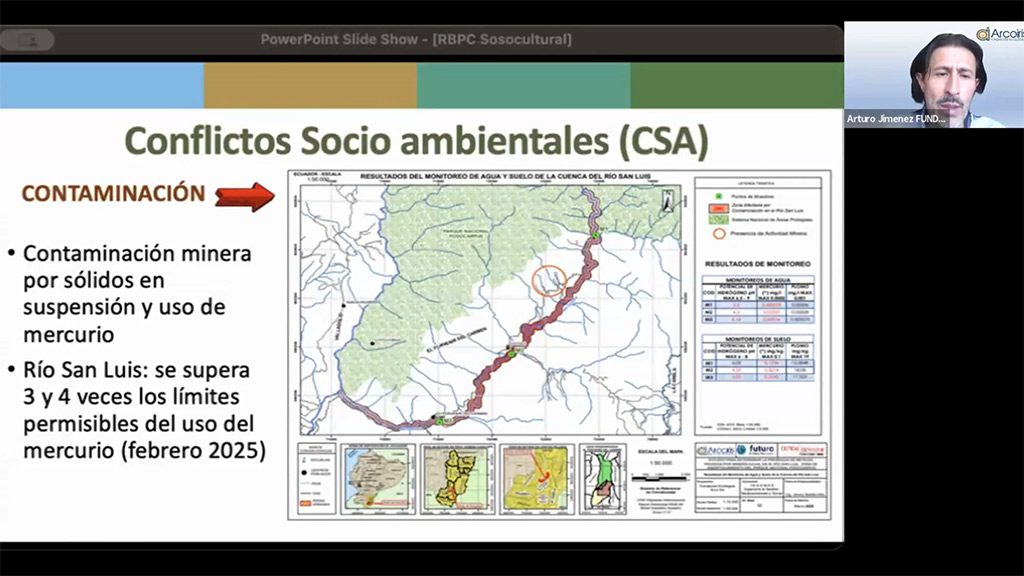Click the northern green sampling point marker
Screen dimensions: 1024x576
[595, 235]
